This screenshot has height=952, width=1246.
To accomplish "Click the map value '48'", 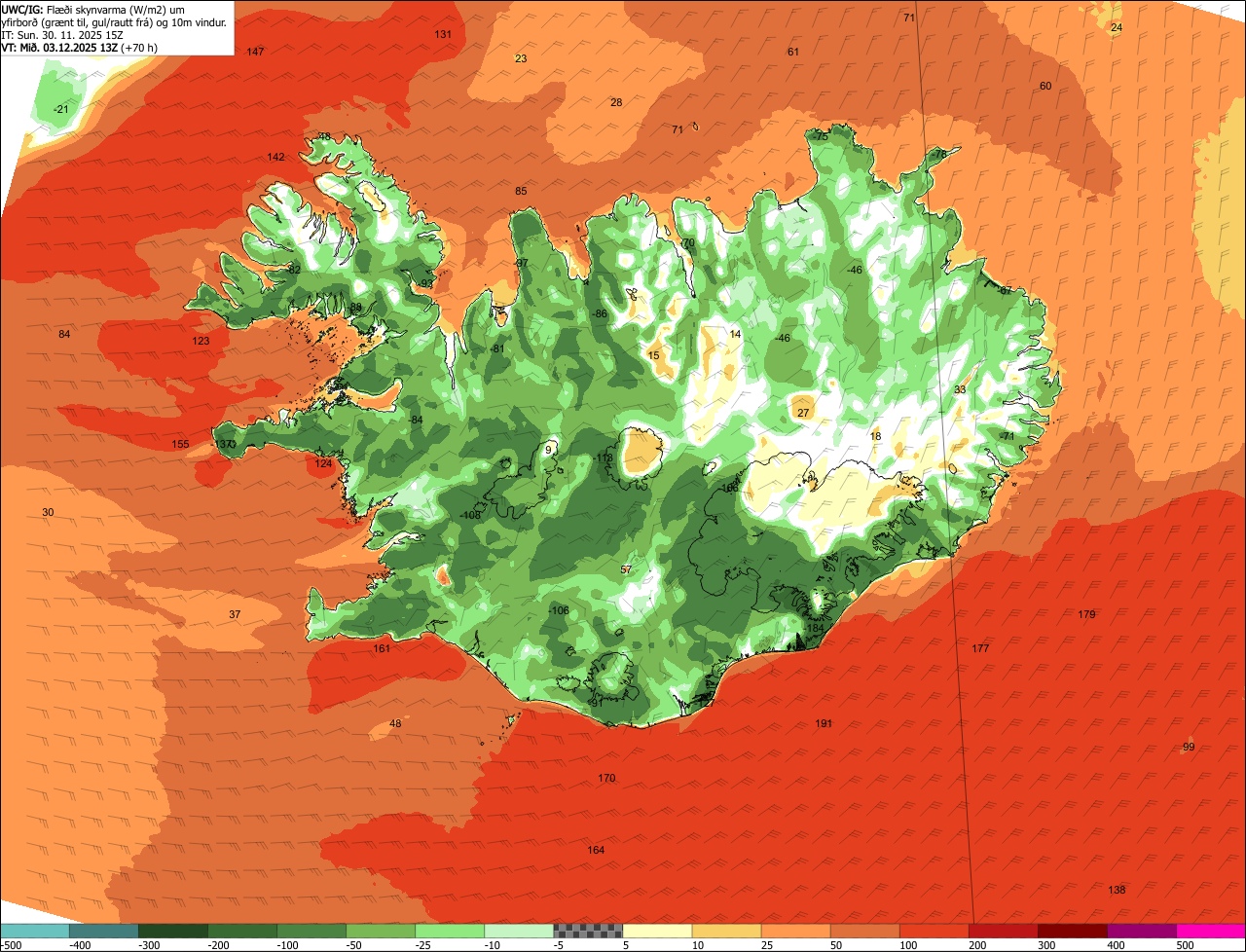I will pyautogui.click(x=395, y=723).
